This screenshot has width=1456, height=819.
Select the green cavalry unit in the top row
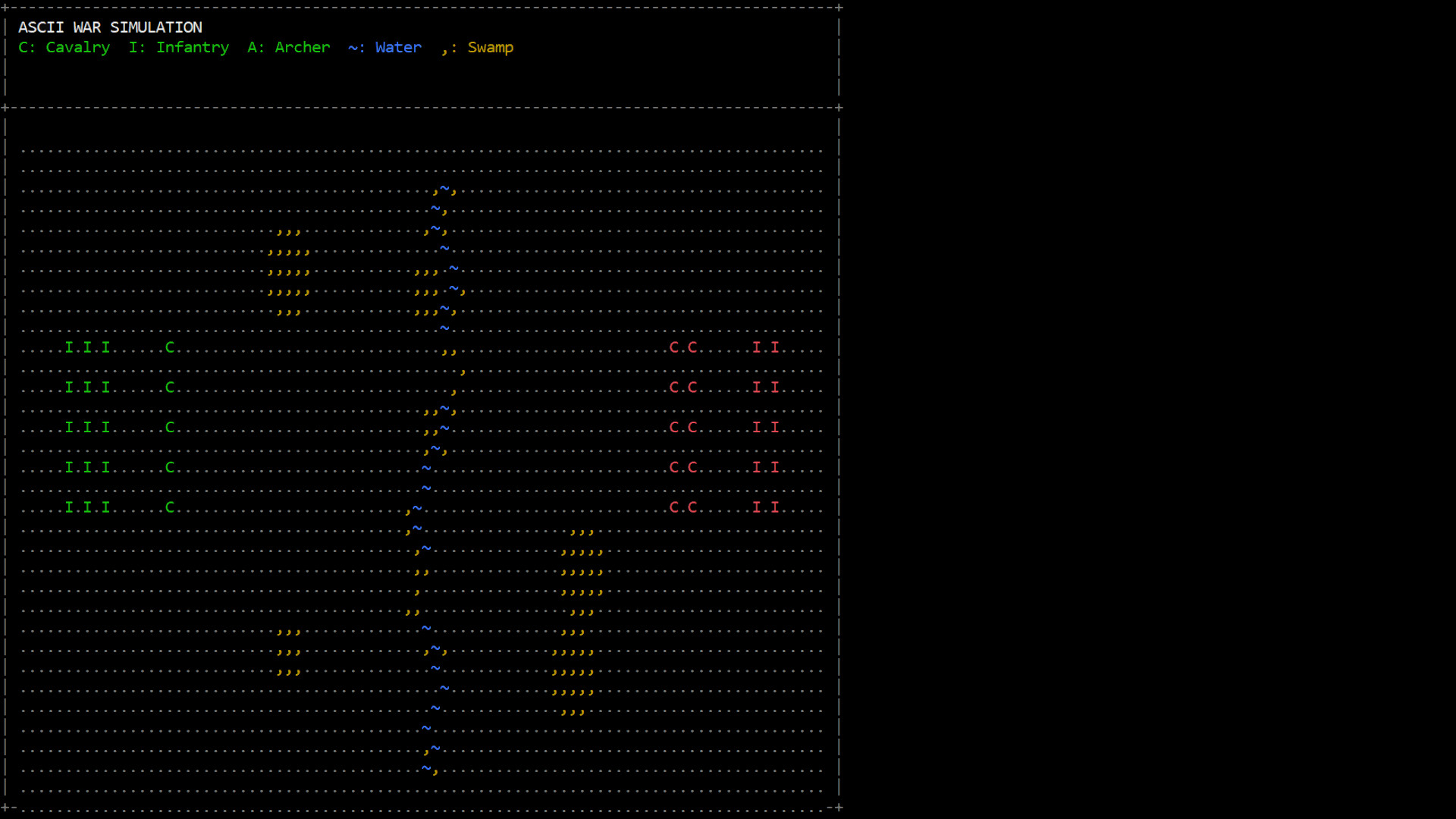(170, 347)
